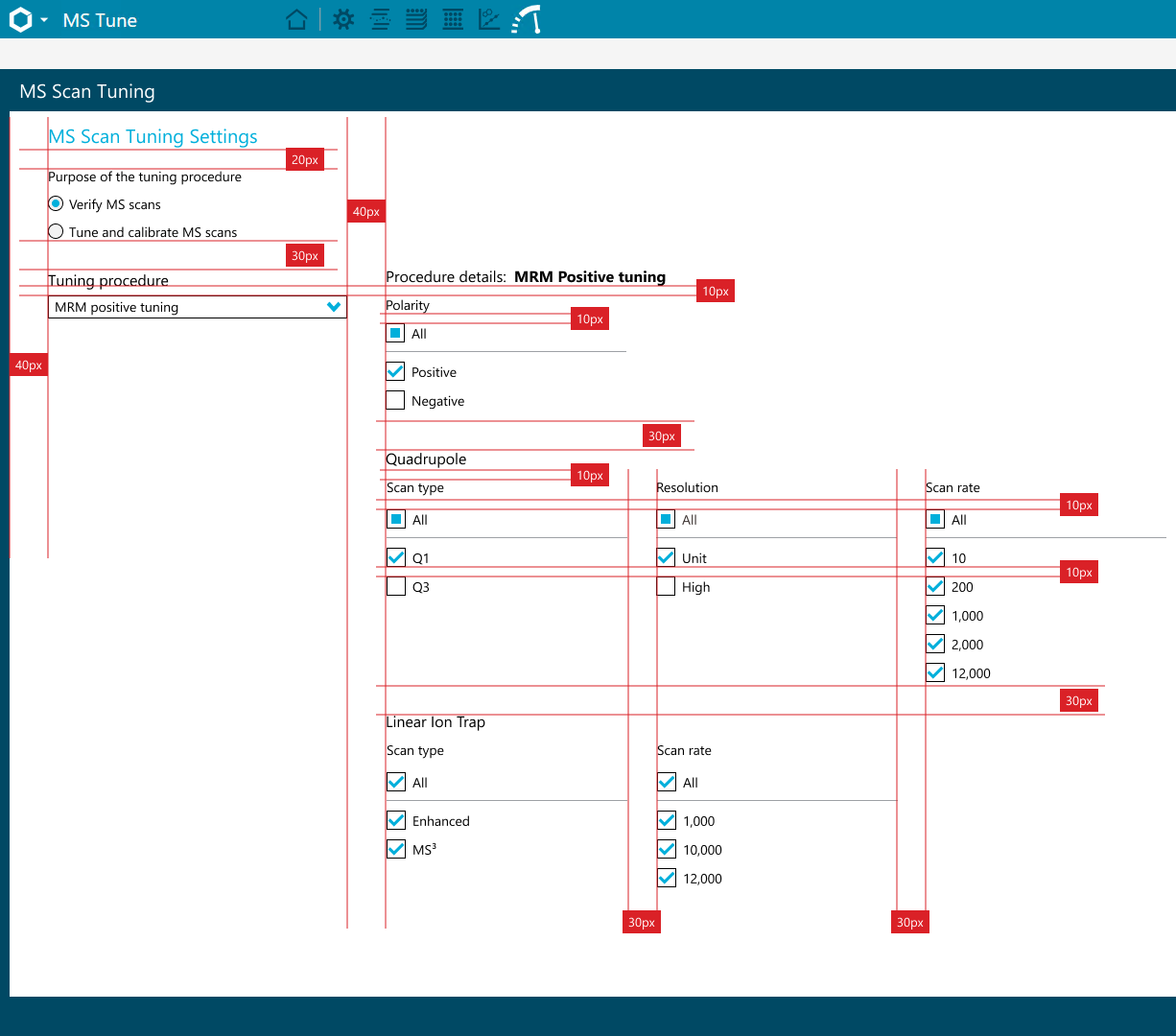Click the Linear Ion Trap heading
This screenshot has width=1176, height=1036.
(x=435, y=721)
